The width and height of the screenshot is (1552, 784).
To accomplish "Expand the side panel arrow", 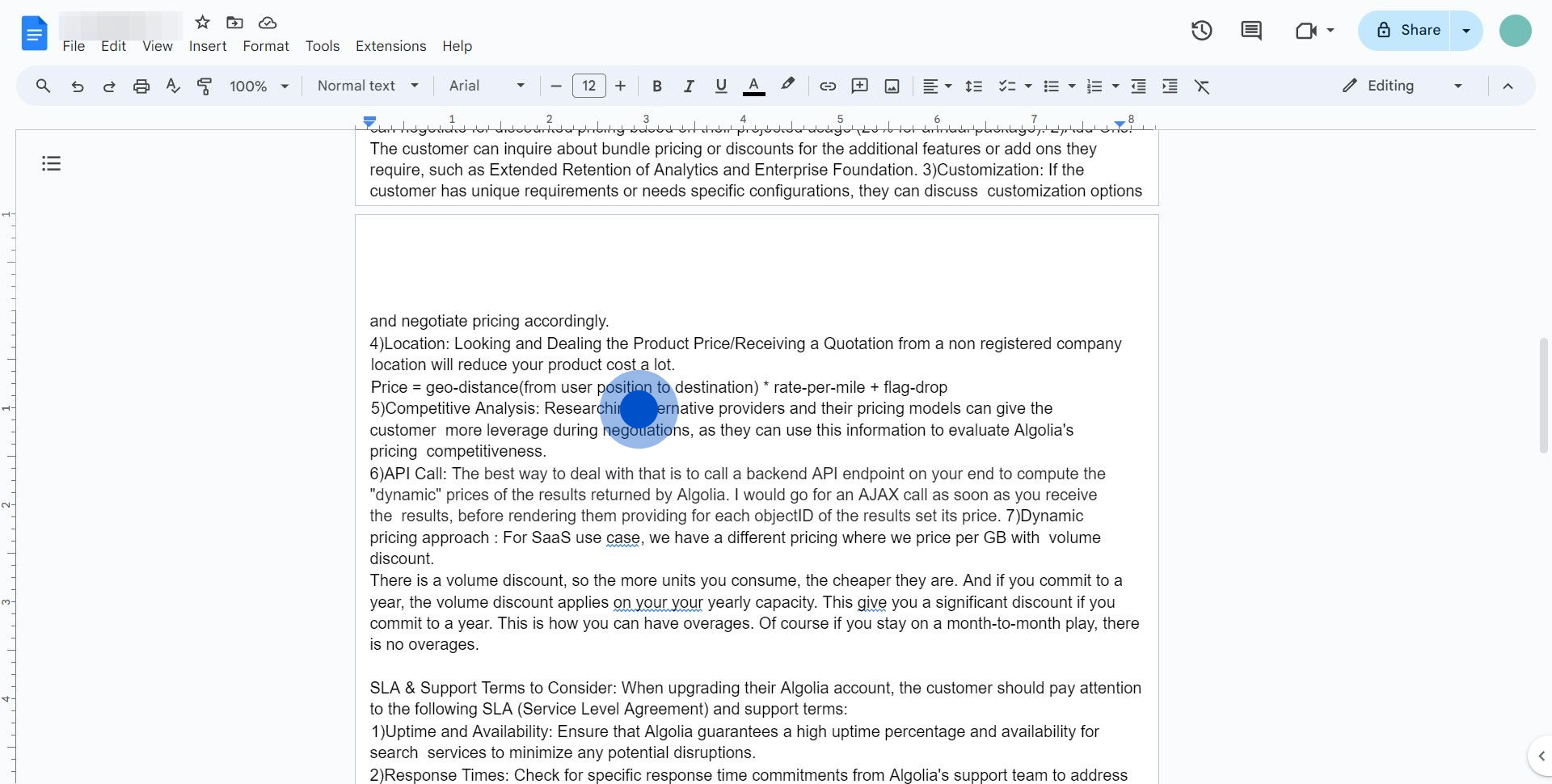I will [x=1541, y=757].
